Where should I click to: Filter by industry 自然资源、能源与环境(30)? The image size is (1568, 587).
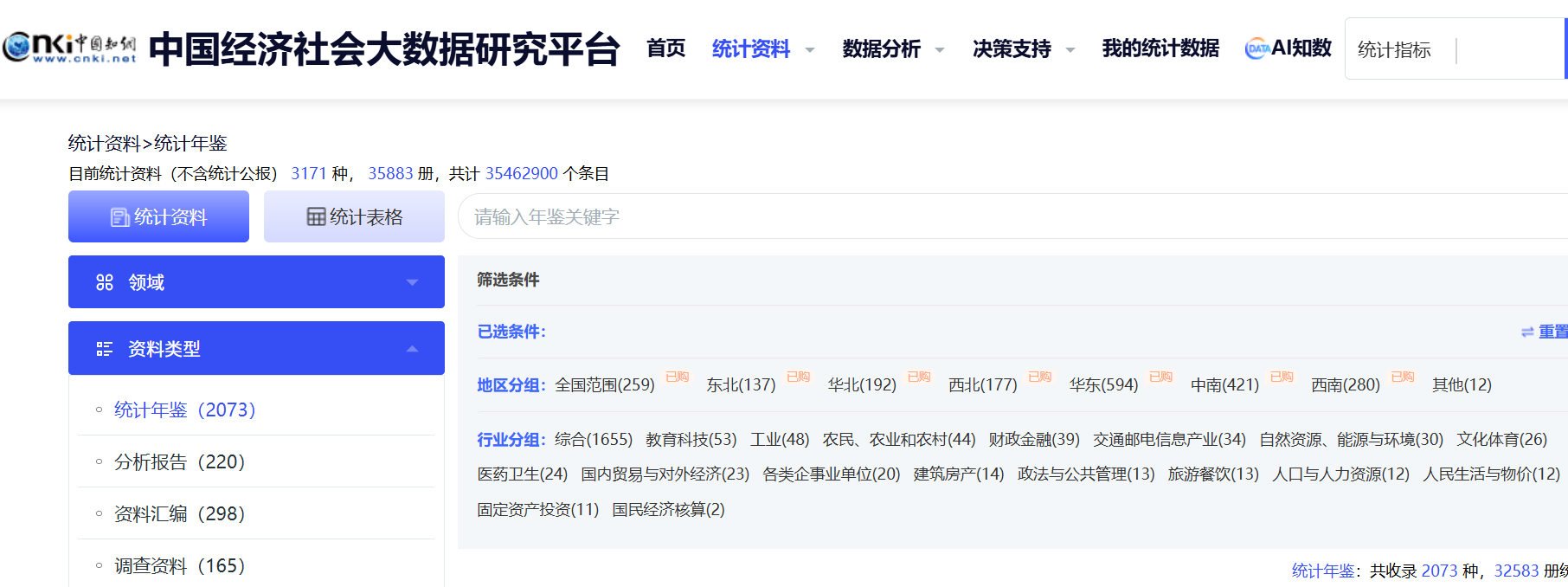pyautogui.click(x=1351, y=439)
